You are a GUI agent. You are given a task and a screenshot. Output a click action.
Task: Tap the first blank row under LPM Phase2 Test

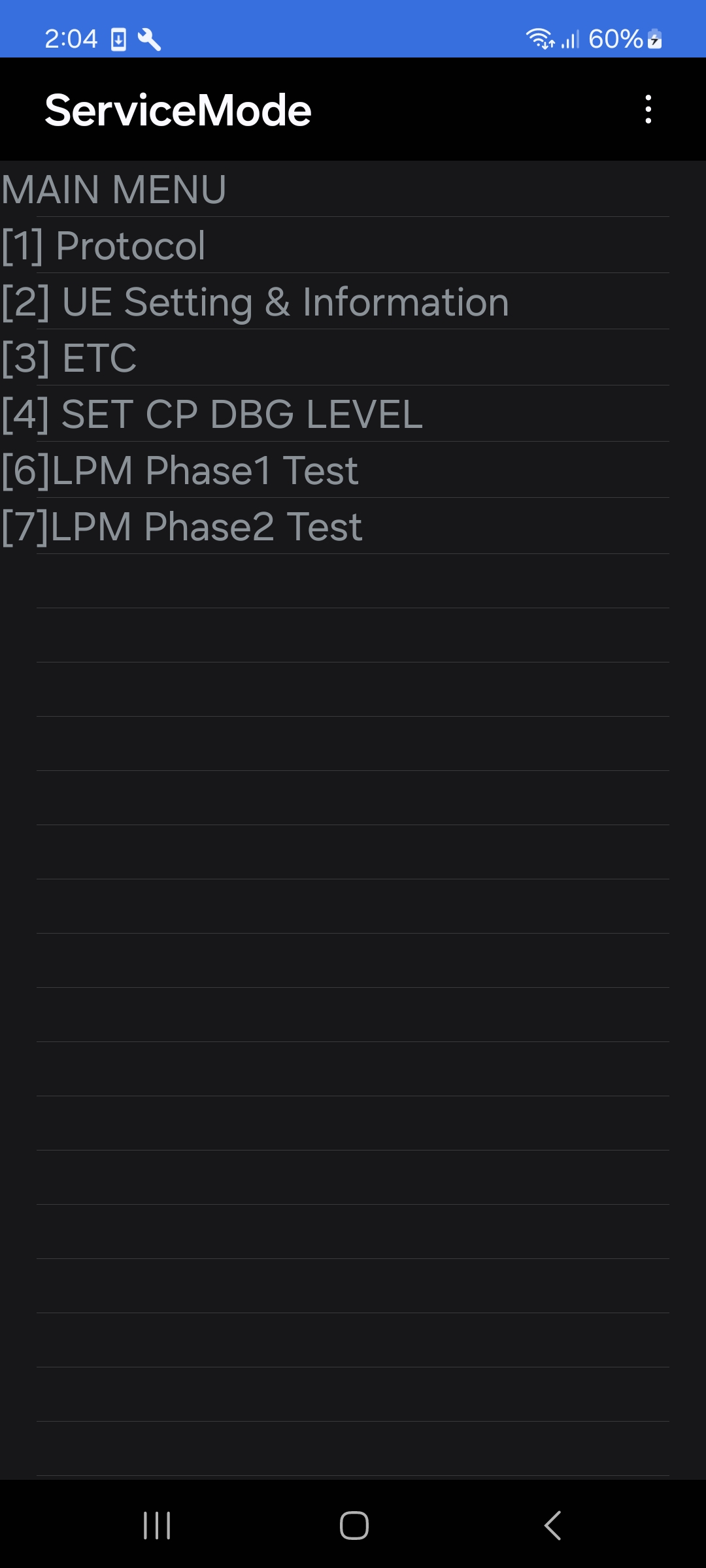[353, 581]
